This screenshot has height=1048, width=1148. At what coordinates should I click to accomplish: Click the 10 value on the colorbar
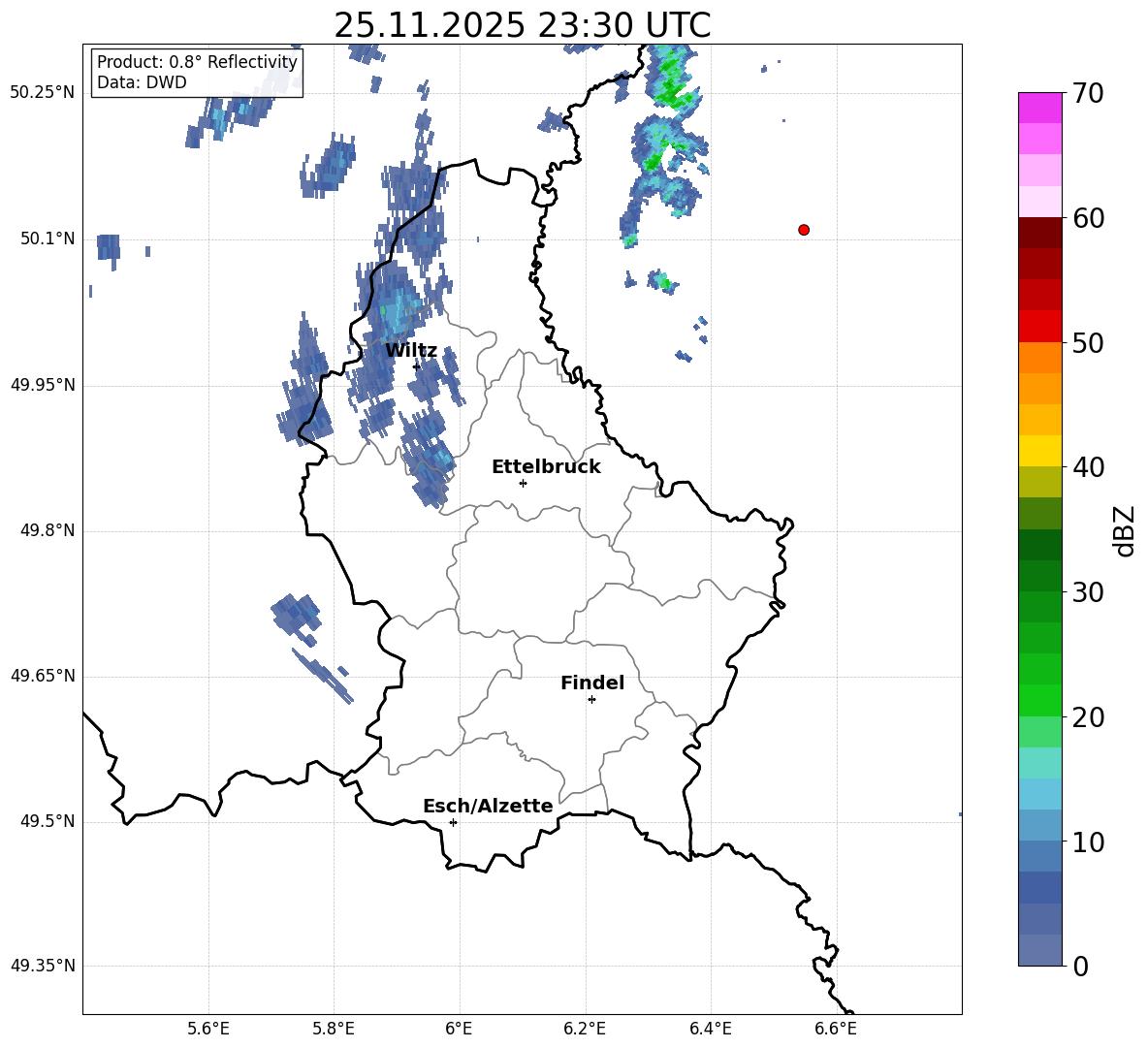(1088, 842)
